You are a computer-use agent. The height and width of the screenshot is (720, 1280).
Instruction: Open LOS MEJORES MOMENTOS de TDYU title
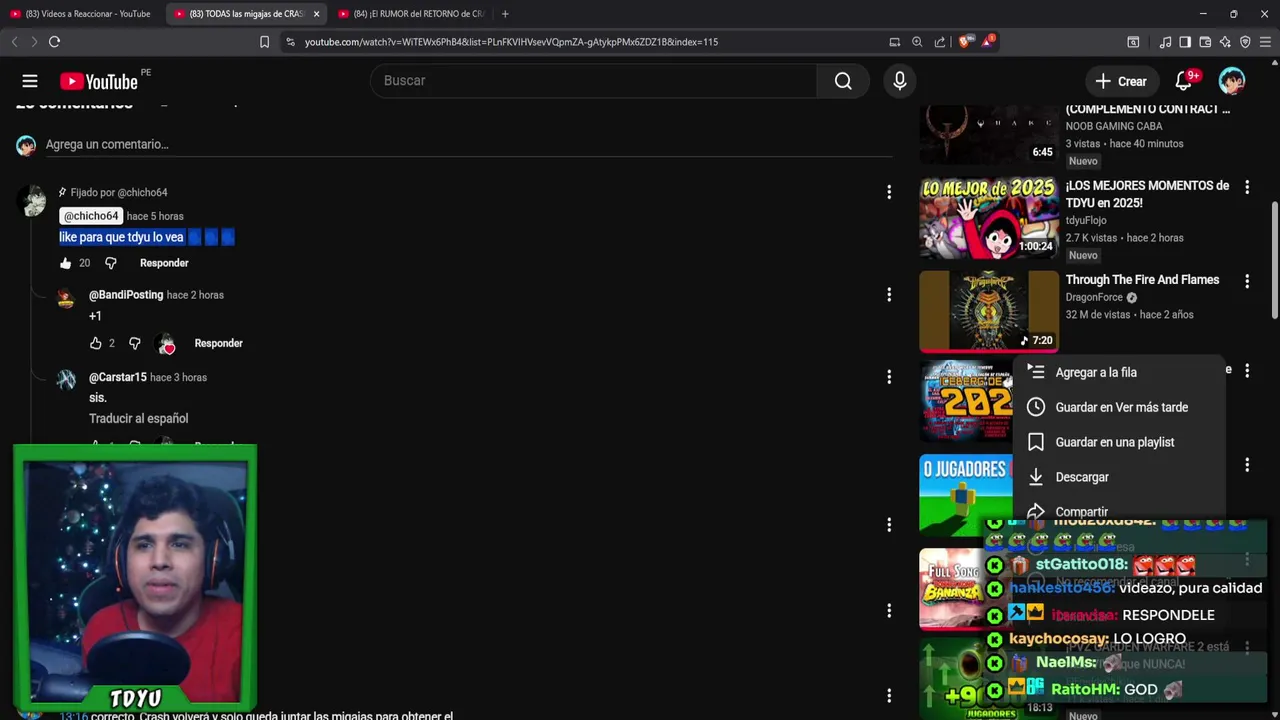(x=1147, y=194)
